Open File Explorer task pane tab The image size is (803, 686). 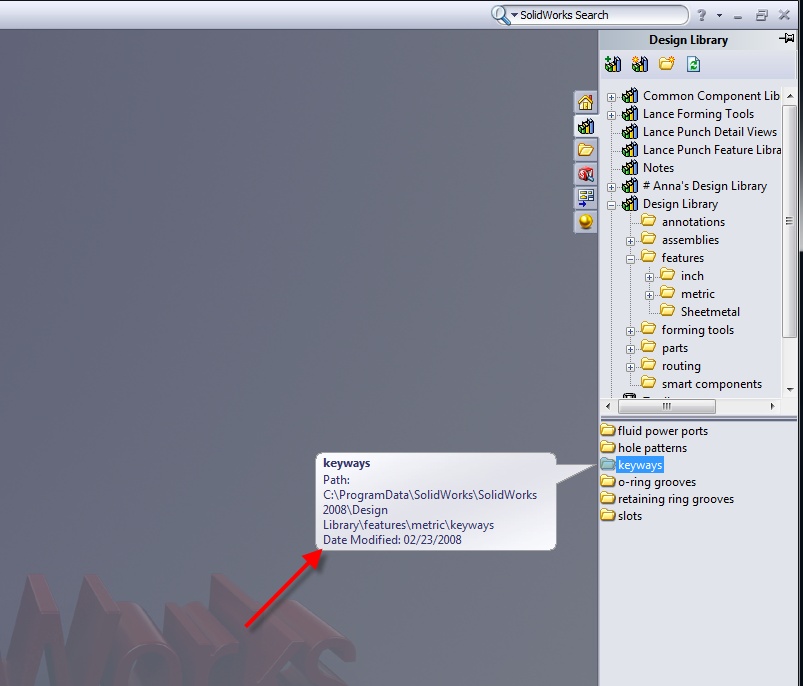[586, 149]
